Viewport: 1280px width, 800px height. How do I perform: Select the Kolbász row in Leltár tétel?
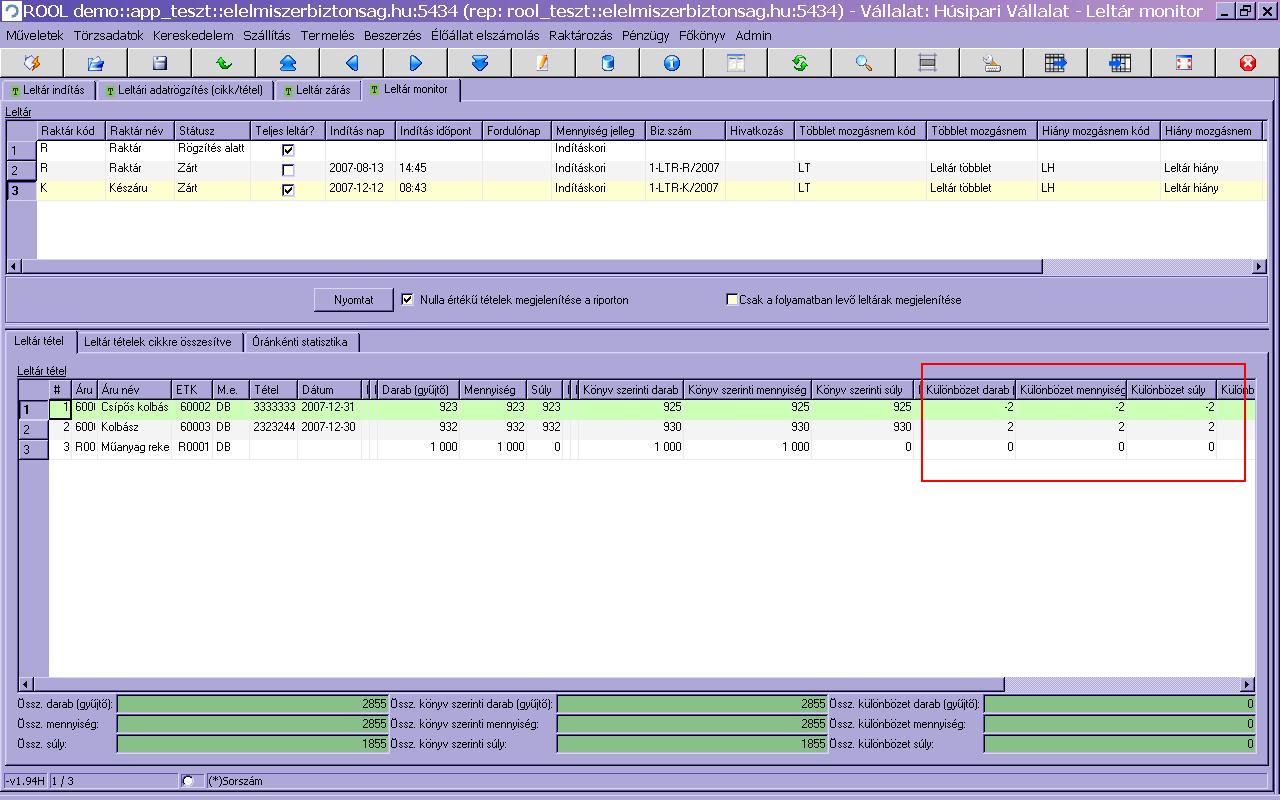point(119,427)
